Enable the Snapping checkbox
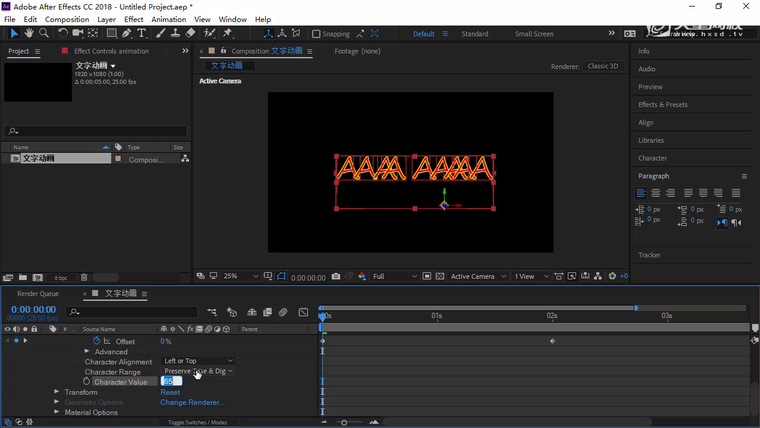This screenshot has width=760, height=428. tap(317, 34)
